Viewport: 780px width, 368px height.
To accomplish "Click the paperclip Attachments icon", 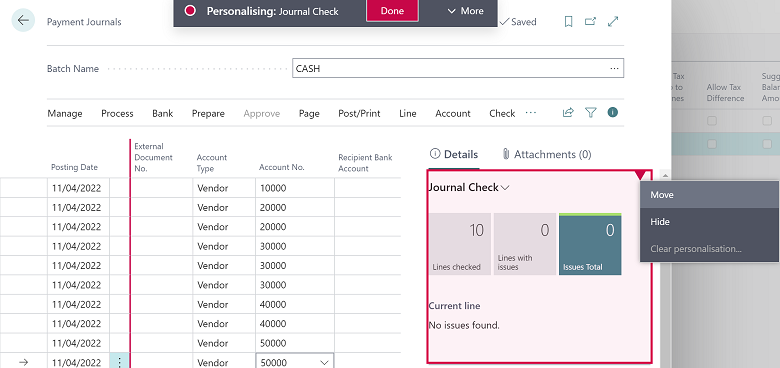I will tap(505, 154).
